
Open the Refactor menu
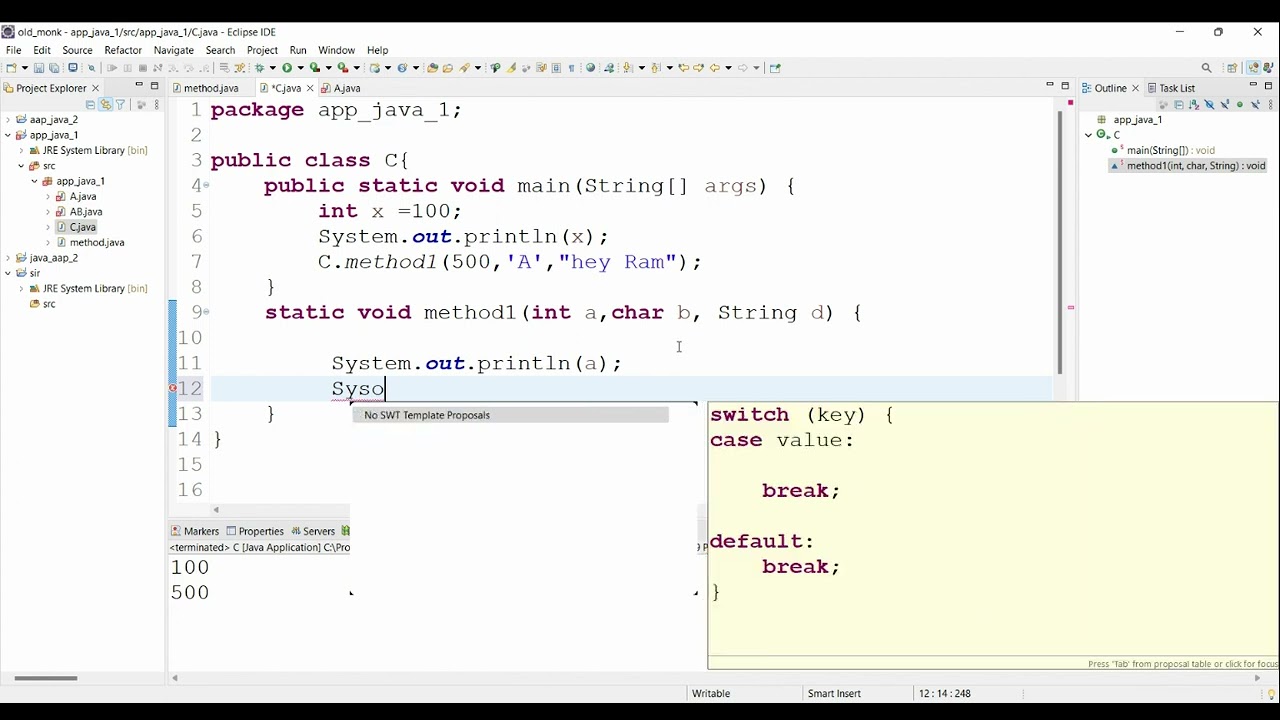pyautogui.click(x=123, y=50)
